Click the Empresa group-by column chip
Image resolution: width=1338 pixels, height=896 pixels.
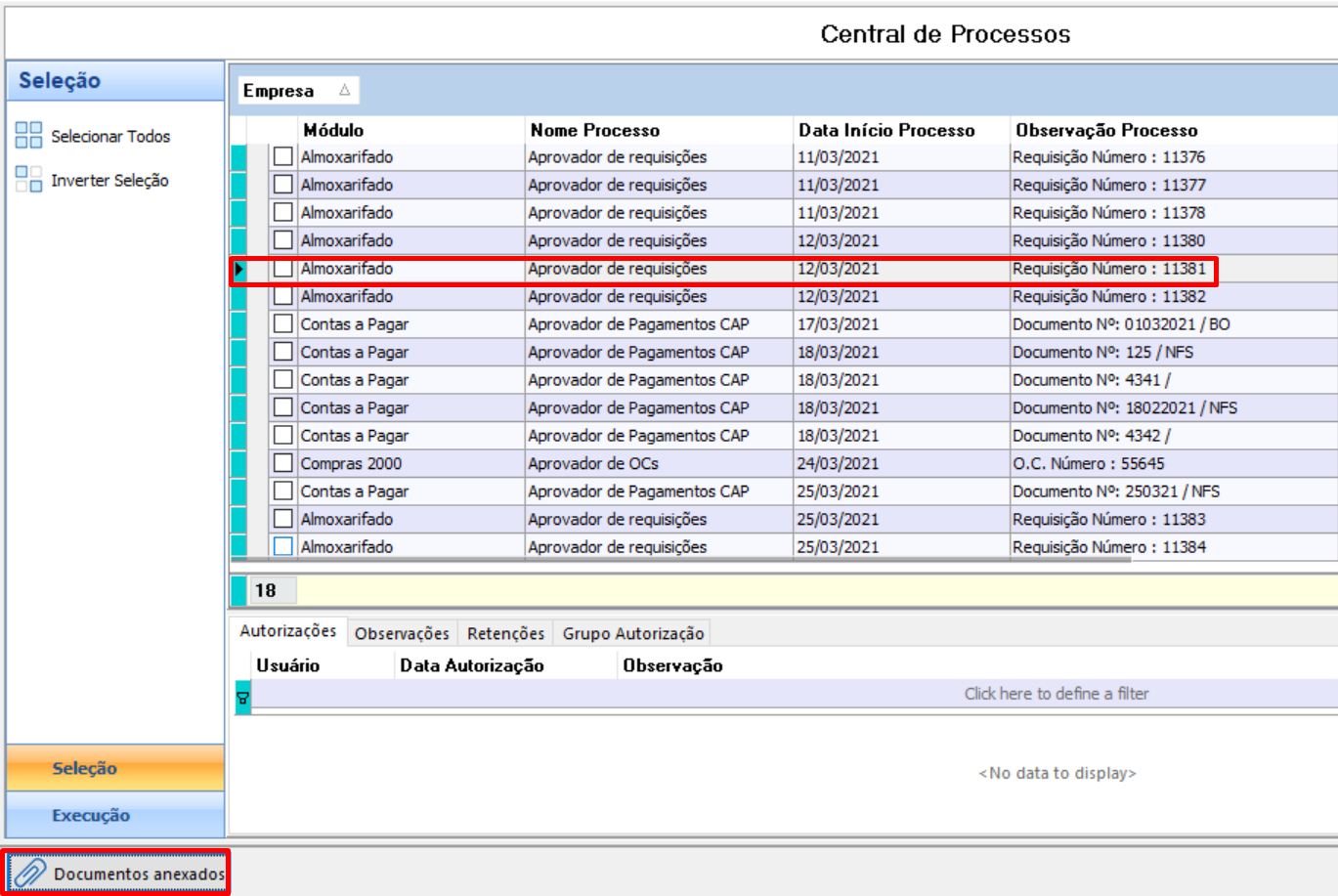(x=299, y=90)
